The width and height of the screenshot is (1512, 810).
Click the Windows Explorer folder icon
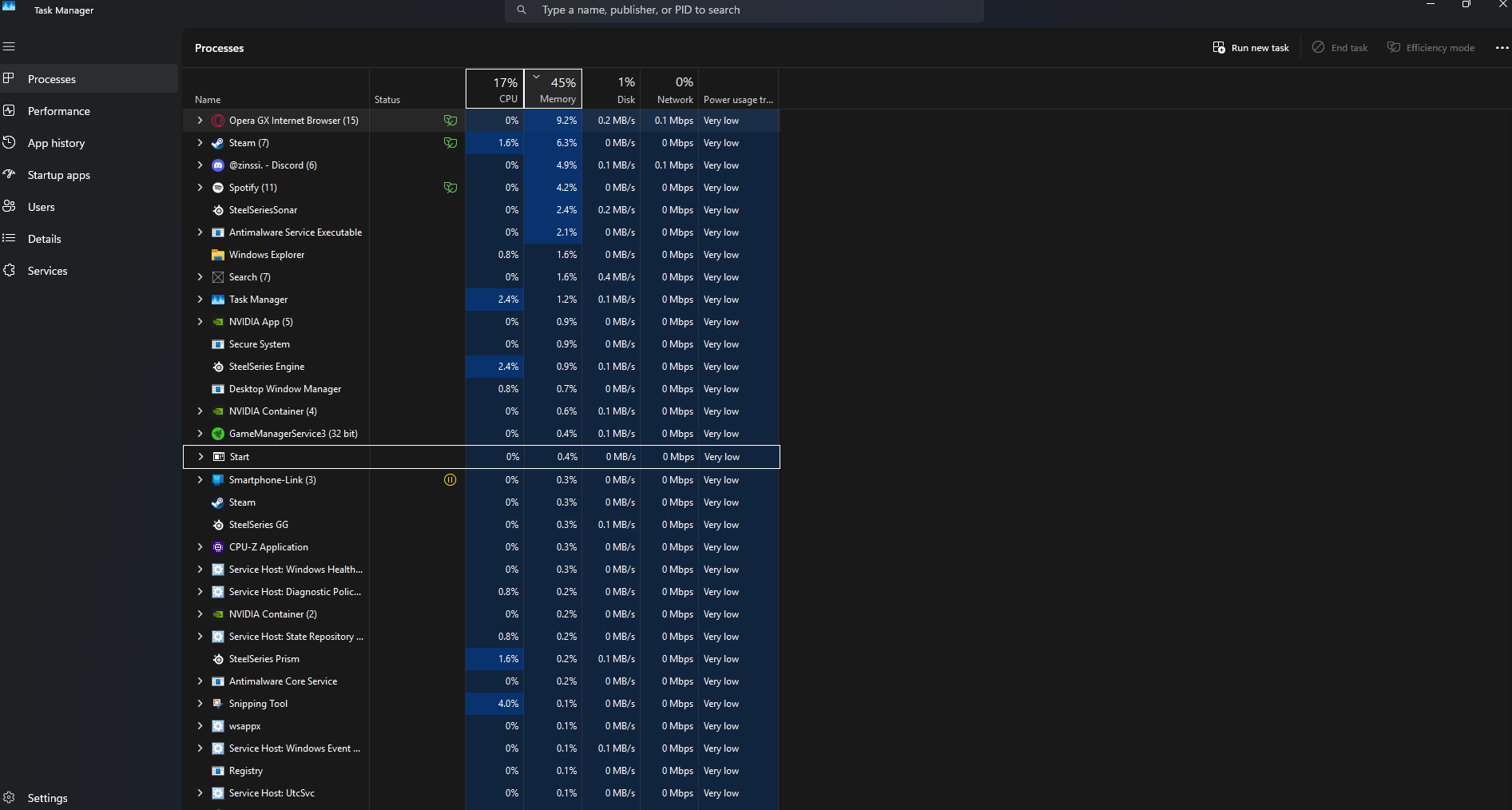coord(218,255)
